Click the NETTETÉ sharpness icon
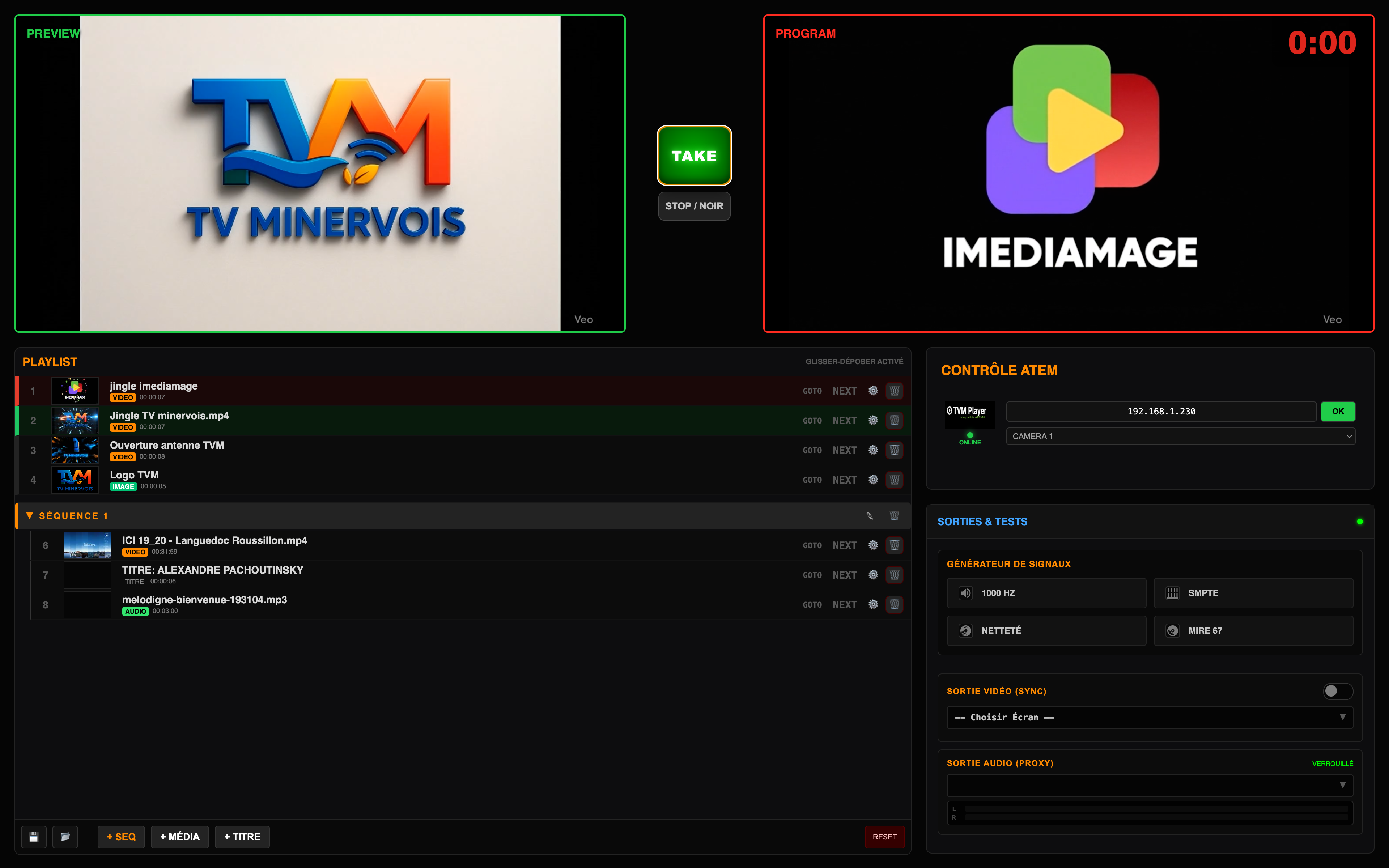Viewport: 1389px width, 868px height. pyautogui.click(x=966, y=631)
